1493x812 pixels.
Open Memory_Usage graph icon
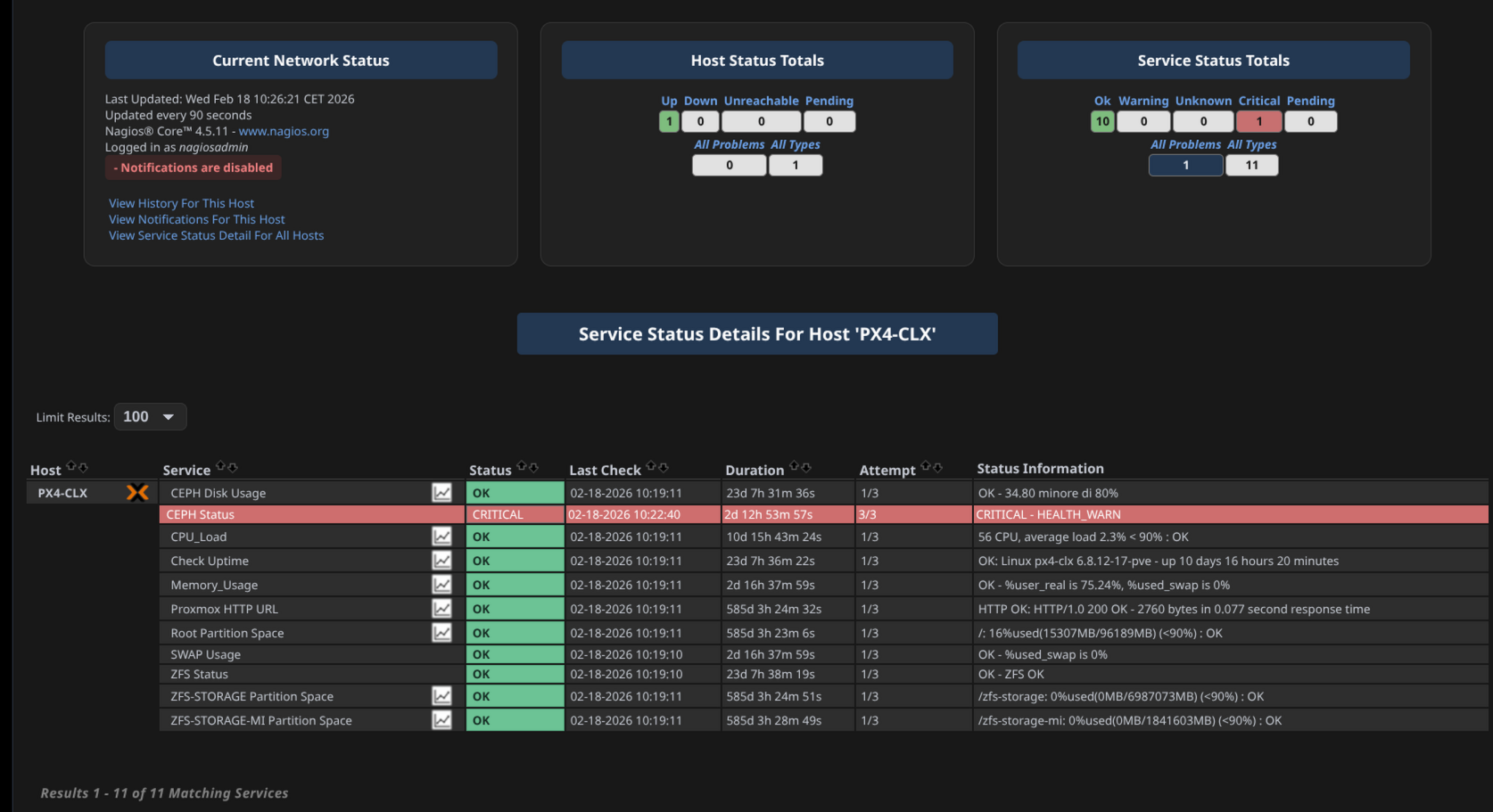441,584
